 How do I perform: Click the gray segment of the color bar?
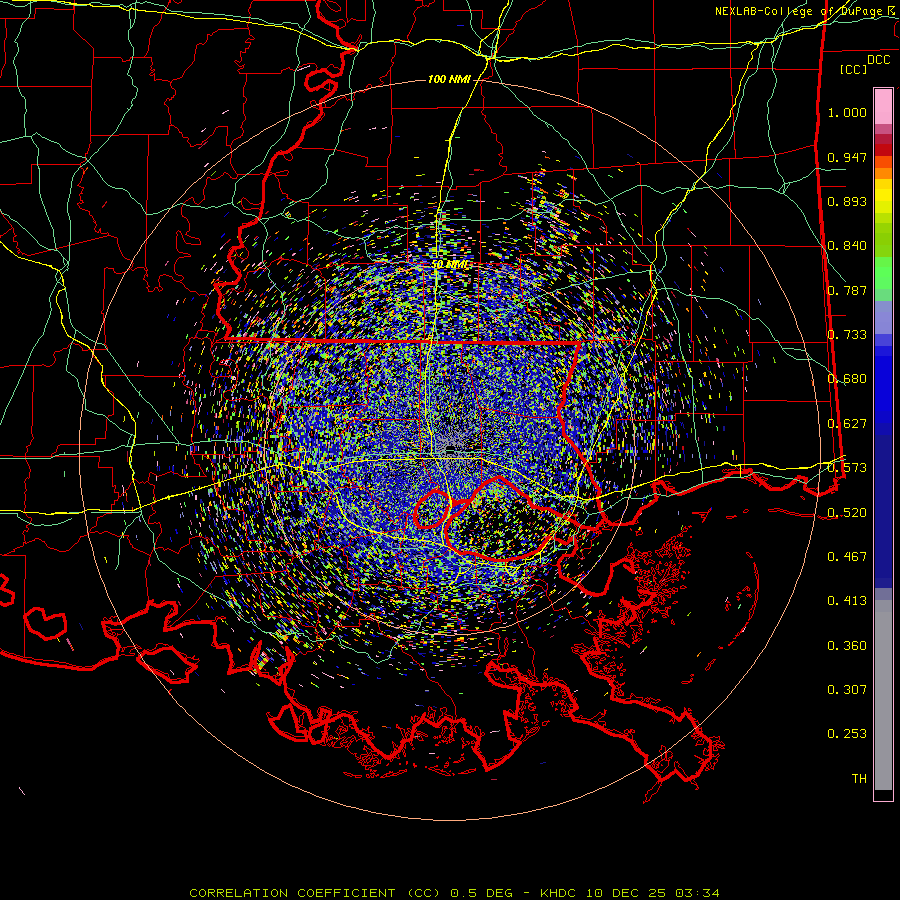tap(883, 695)
